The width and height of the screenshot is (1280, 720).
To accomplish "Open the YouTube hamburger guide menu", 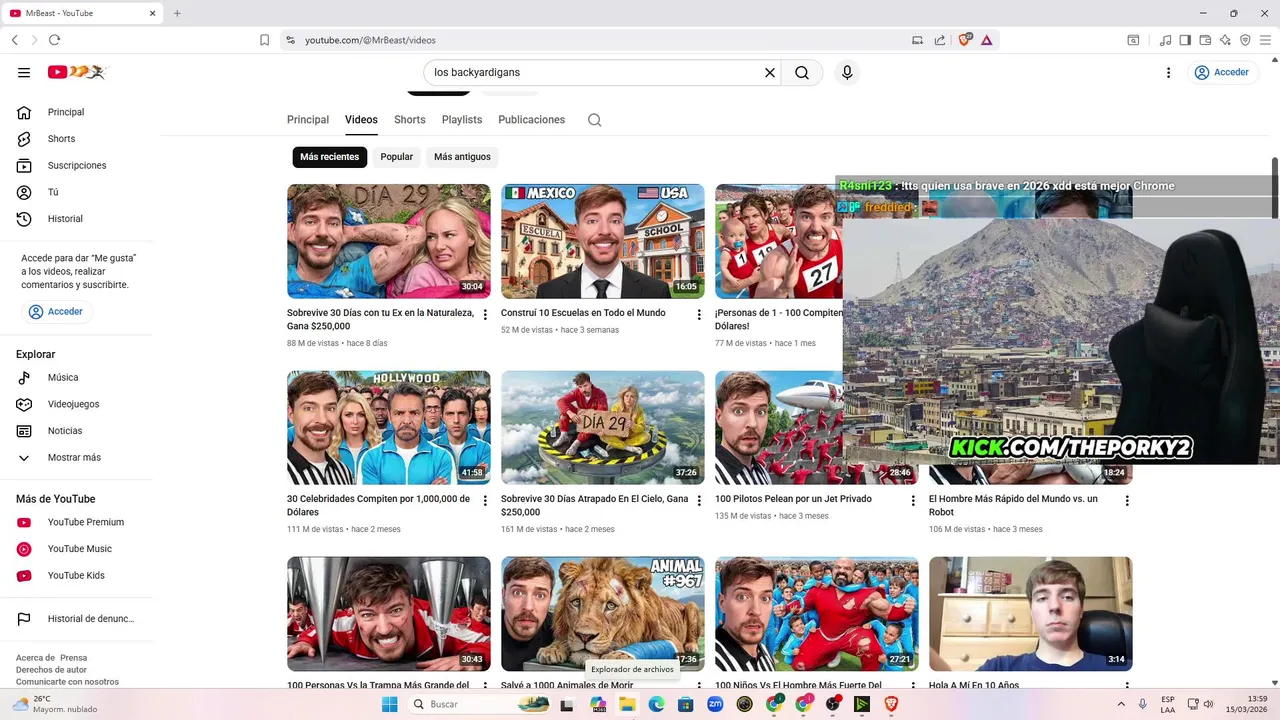I will click(24, 72).
